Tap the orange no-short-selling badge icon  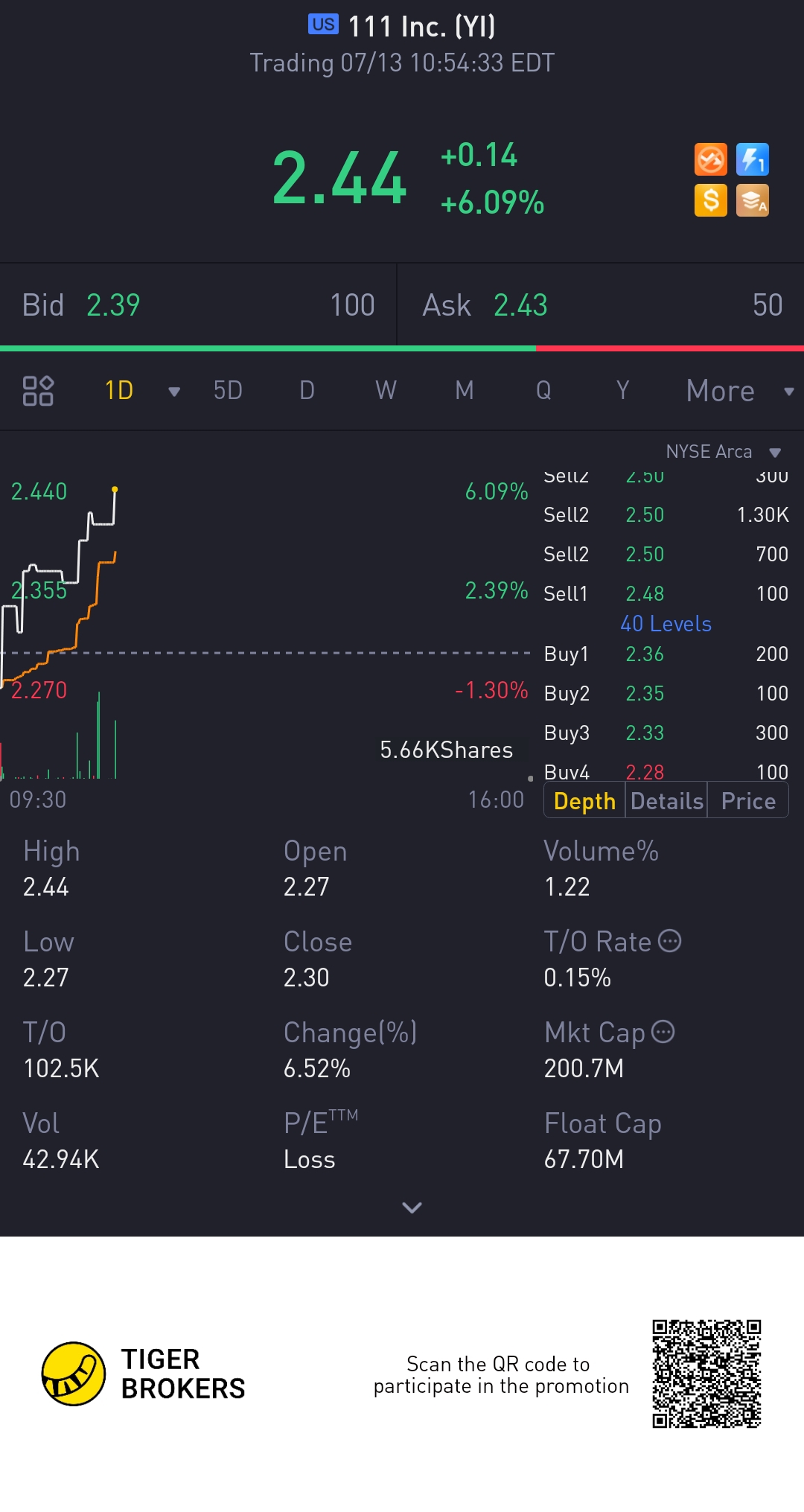710,159
